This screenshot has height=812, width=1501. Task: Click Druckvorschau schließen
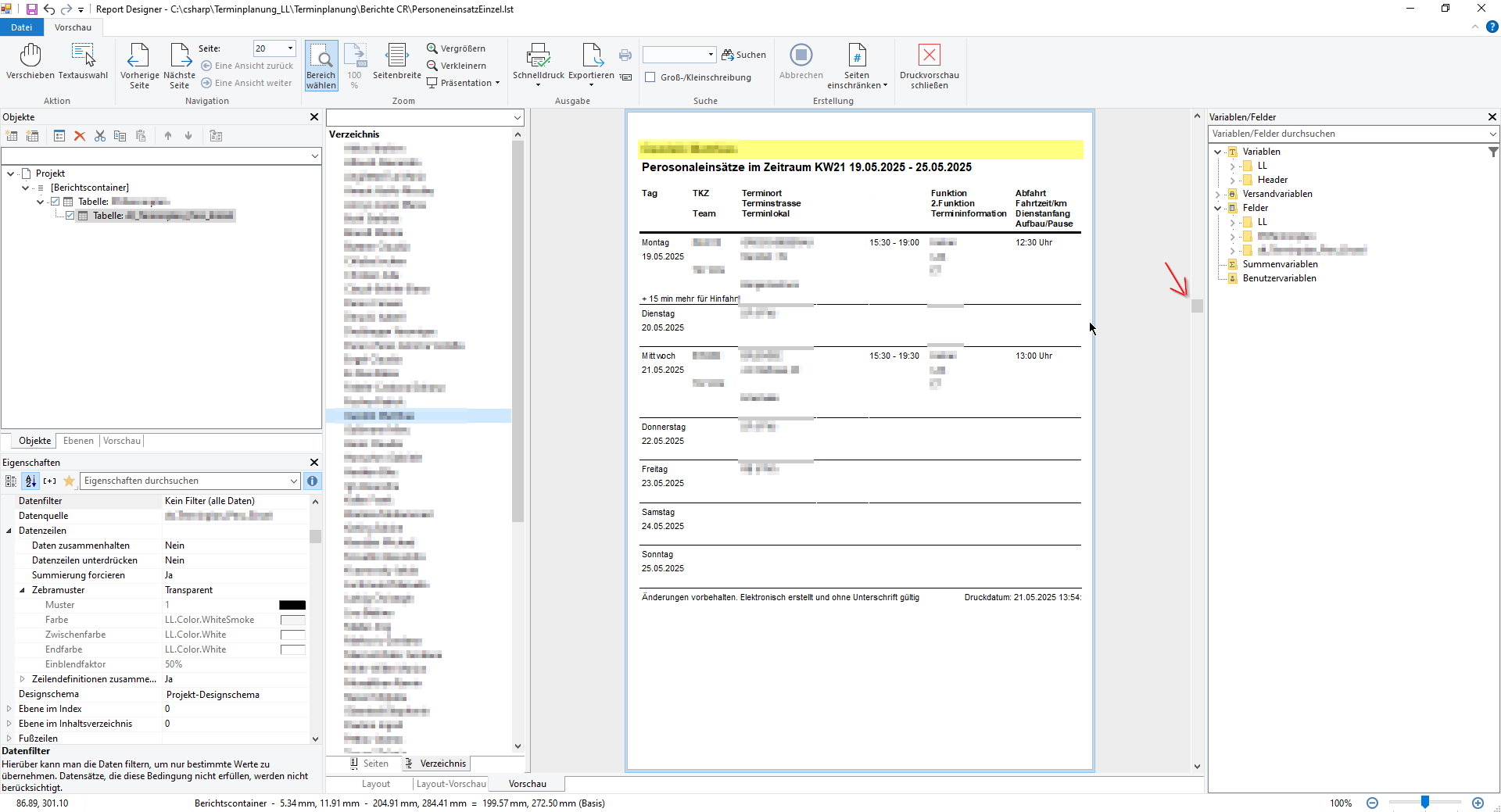tap(930, 66)
